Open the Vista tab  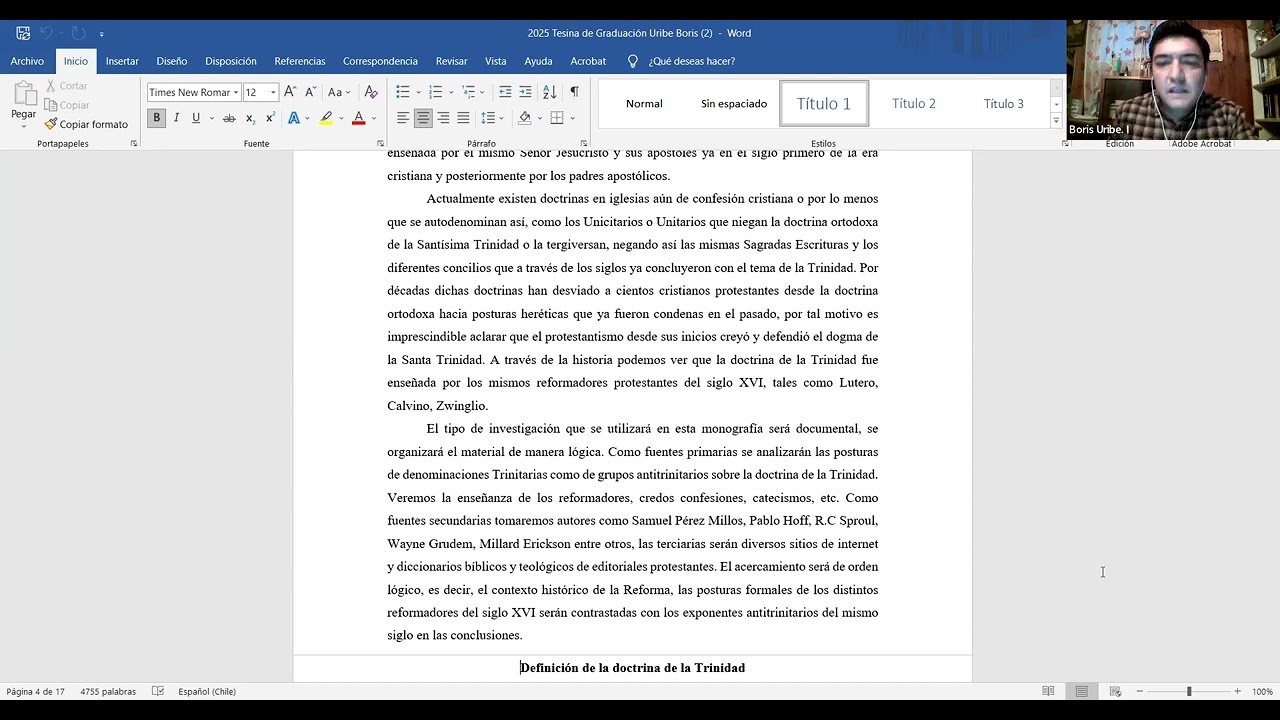click(x=496, y=61)
